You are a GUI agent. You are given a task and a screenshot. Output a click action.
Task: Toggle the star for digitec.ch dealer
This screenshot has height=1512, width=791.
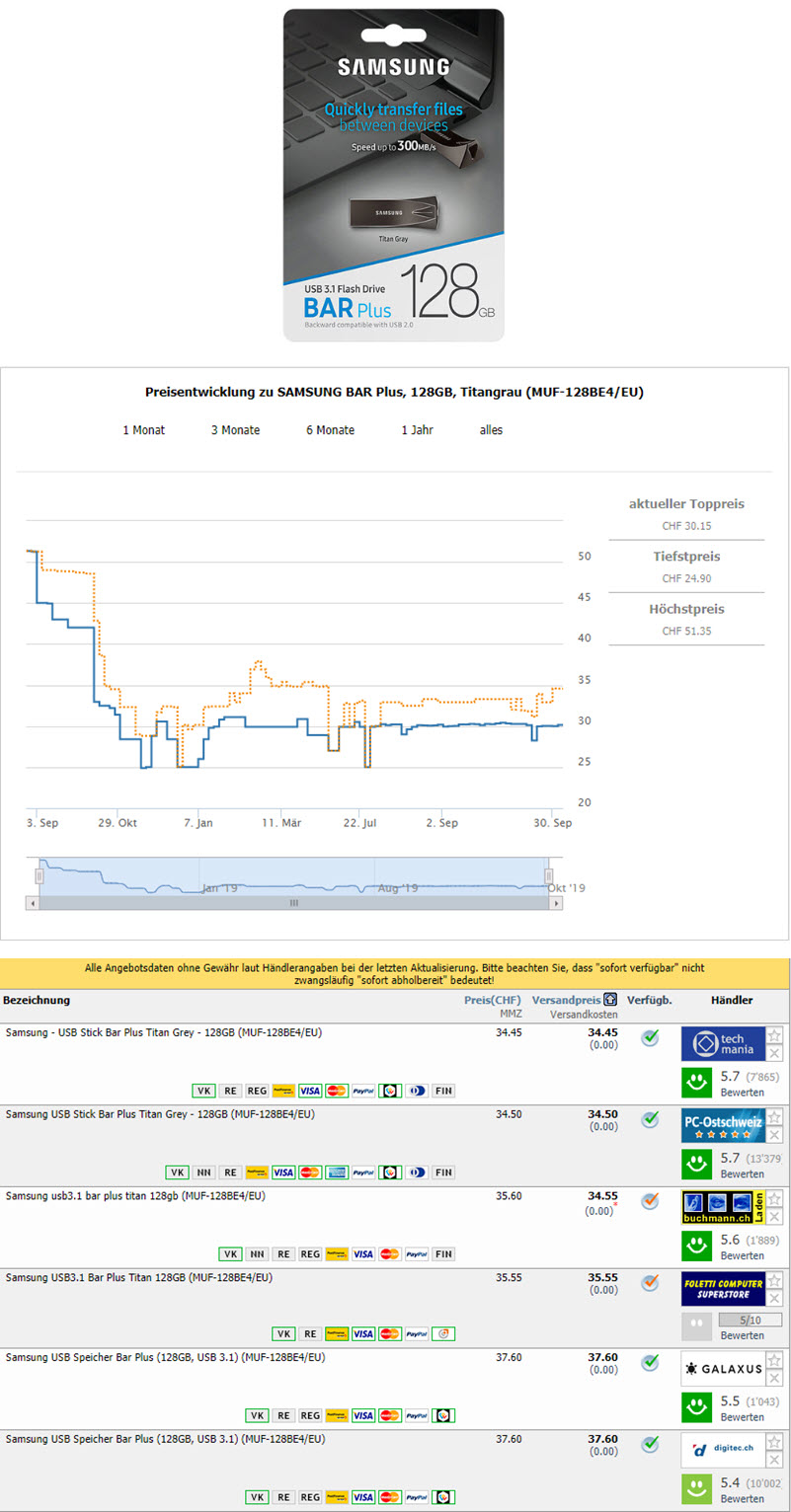774,1442
